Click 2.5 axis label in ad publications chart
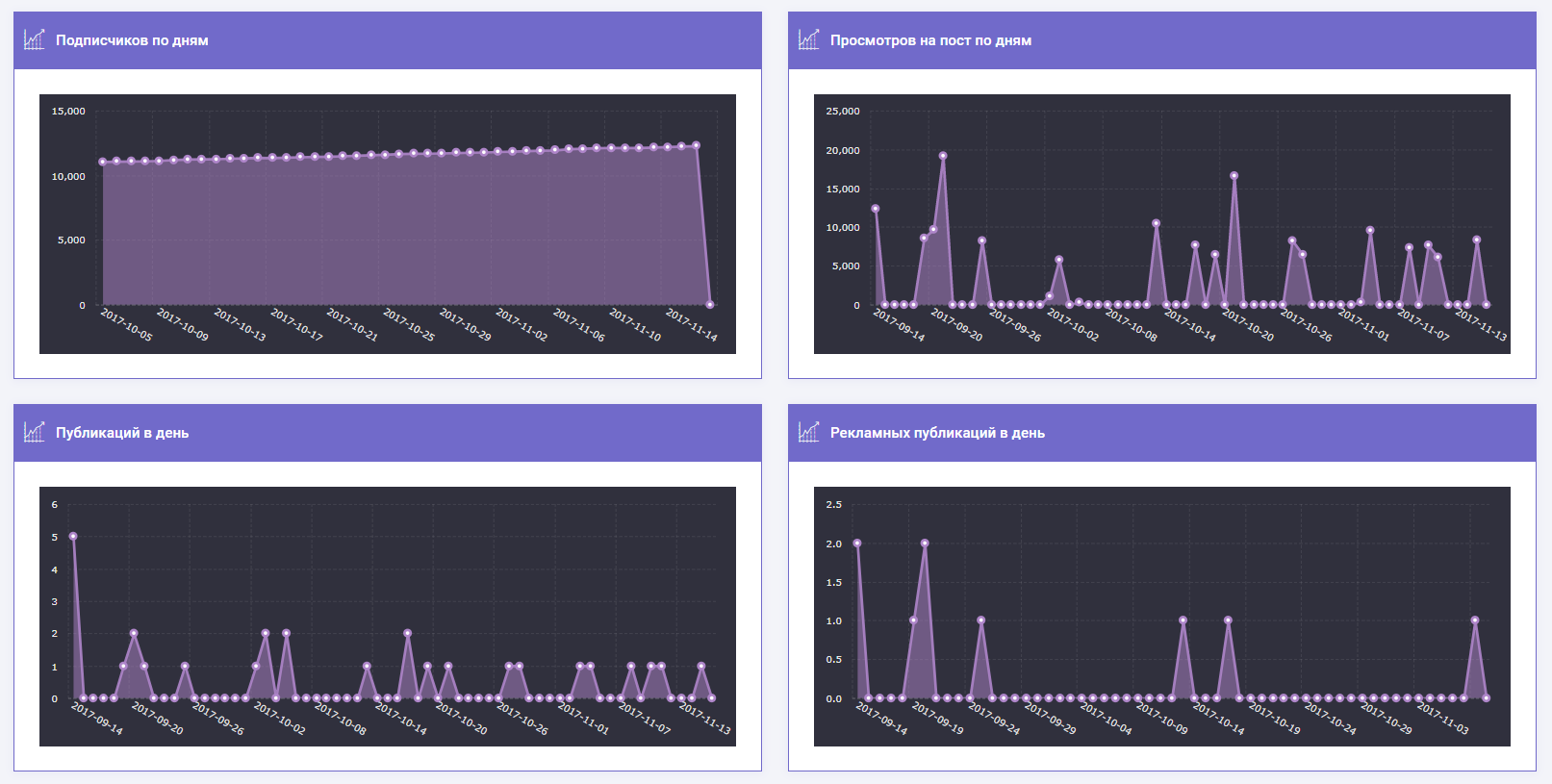 pyautogui.click(x=834, y=505)
